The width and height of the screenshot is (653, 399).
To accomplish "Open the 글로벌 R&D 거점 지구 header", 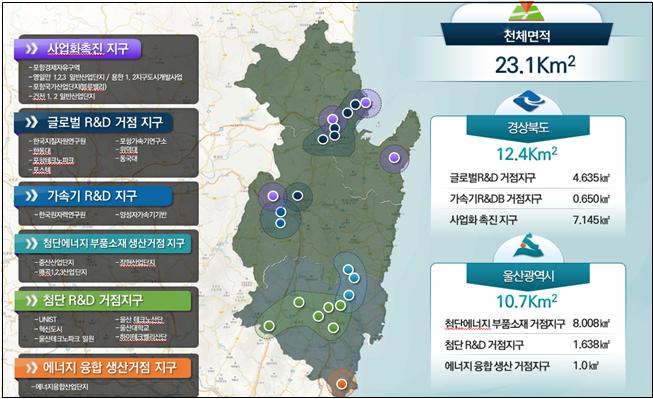I will (x=94, y=122).
